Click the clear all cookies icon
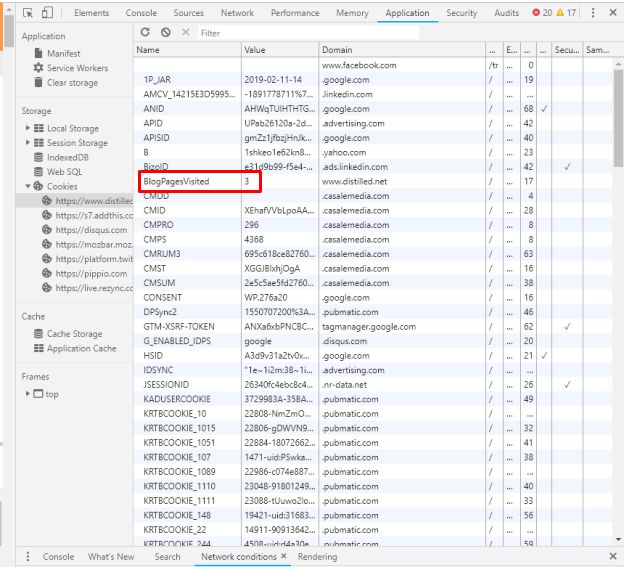Image resolution: width=624 pixels, height=567 pixels. pyautogui.click(x=165, y=32)
